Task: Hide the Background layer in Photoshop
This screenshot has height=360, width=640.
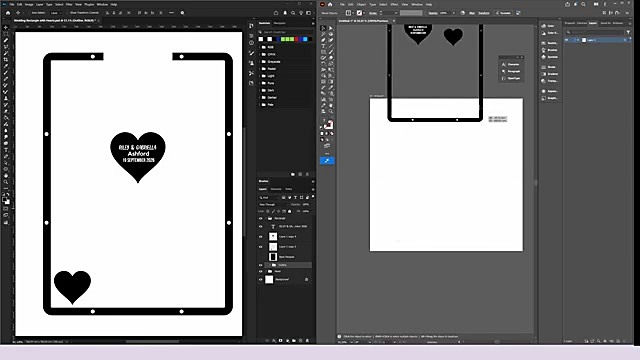Action: click(x=261, y=280)
